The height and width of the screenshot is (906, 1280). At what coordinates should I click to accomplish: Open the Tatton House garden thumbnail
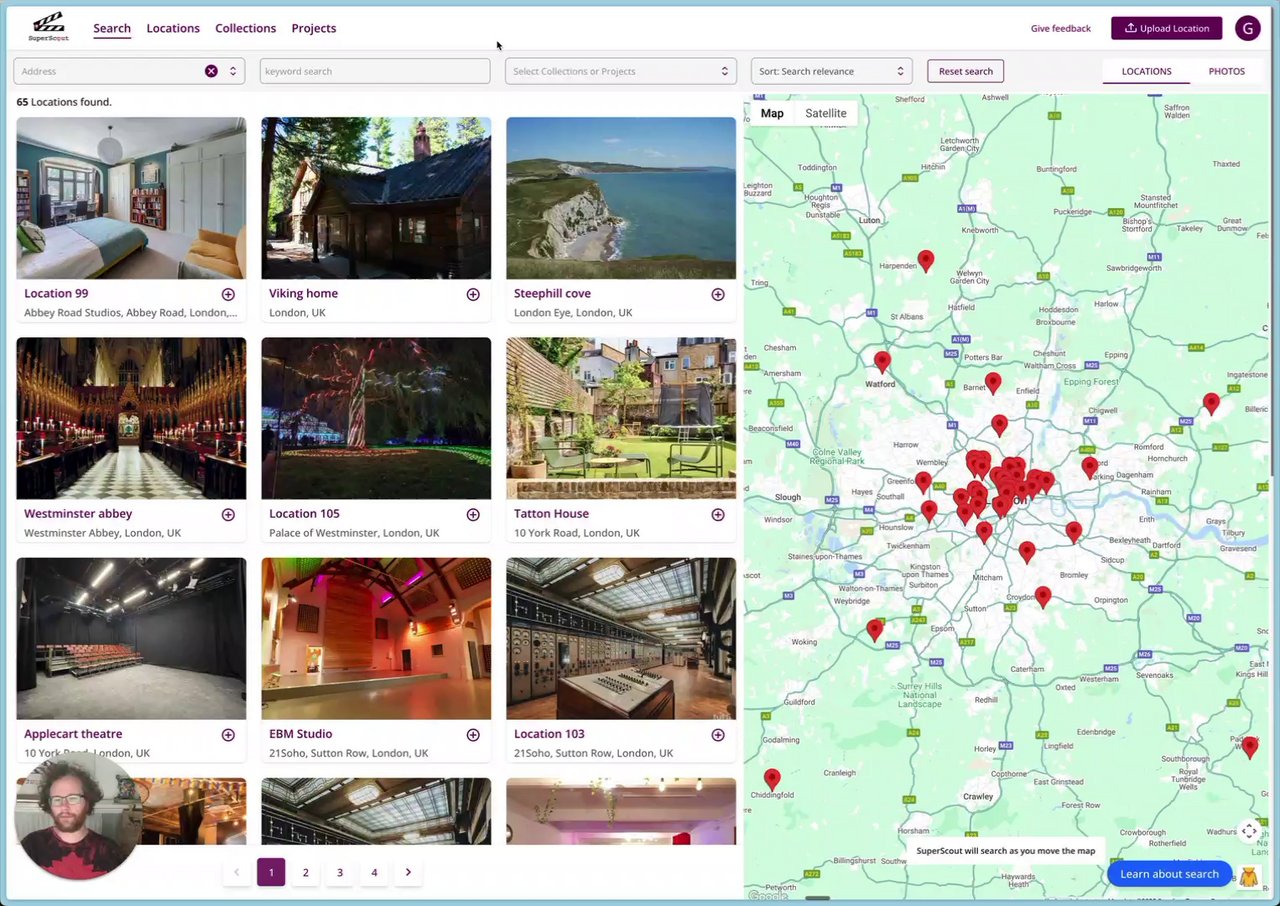pos(621,418)
